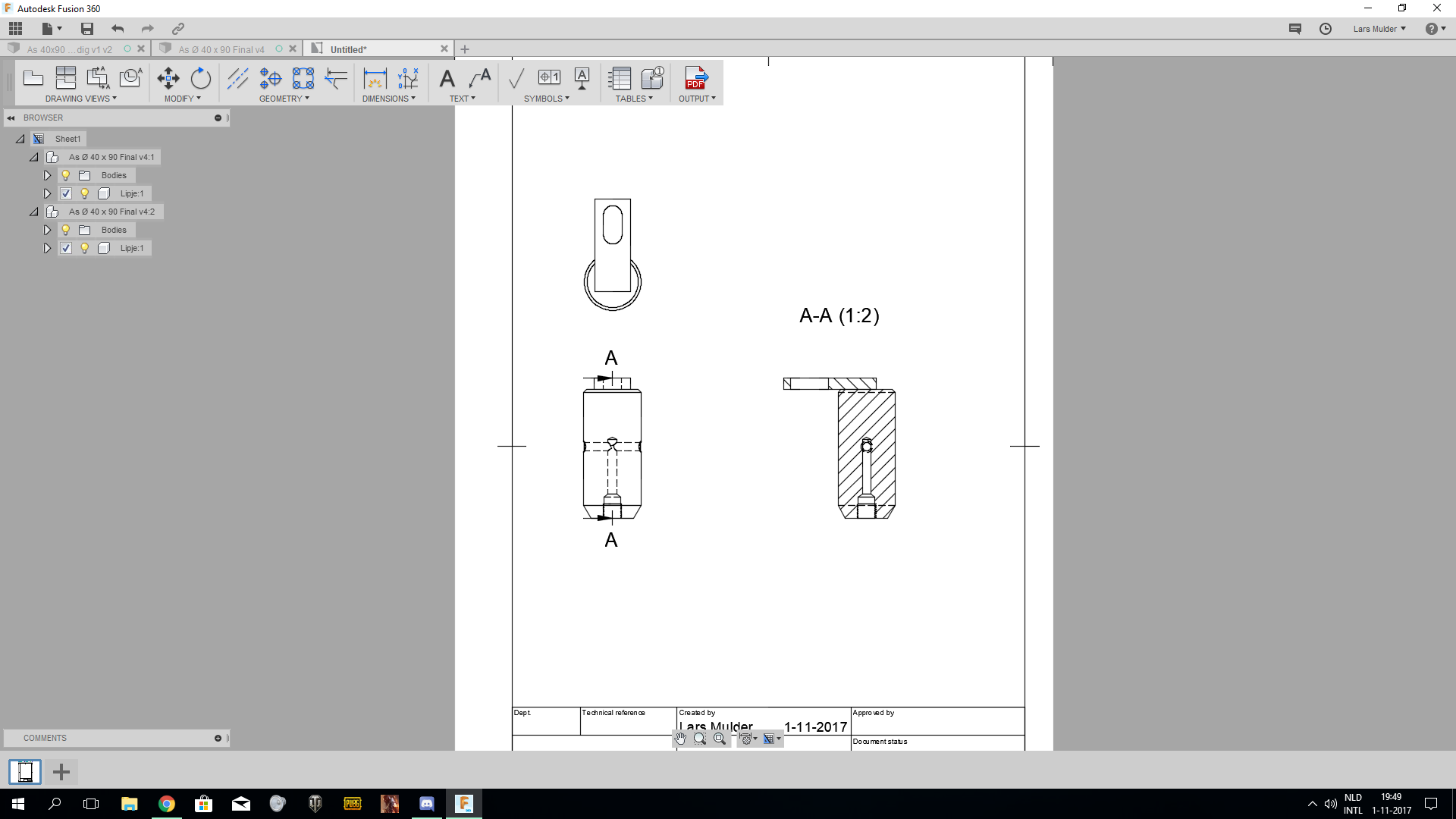Click the Output PDF icon

(695, 77)
